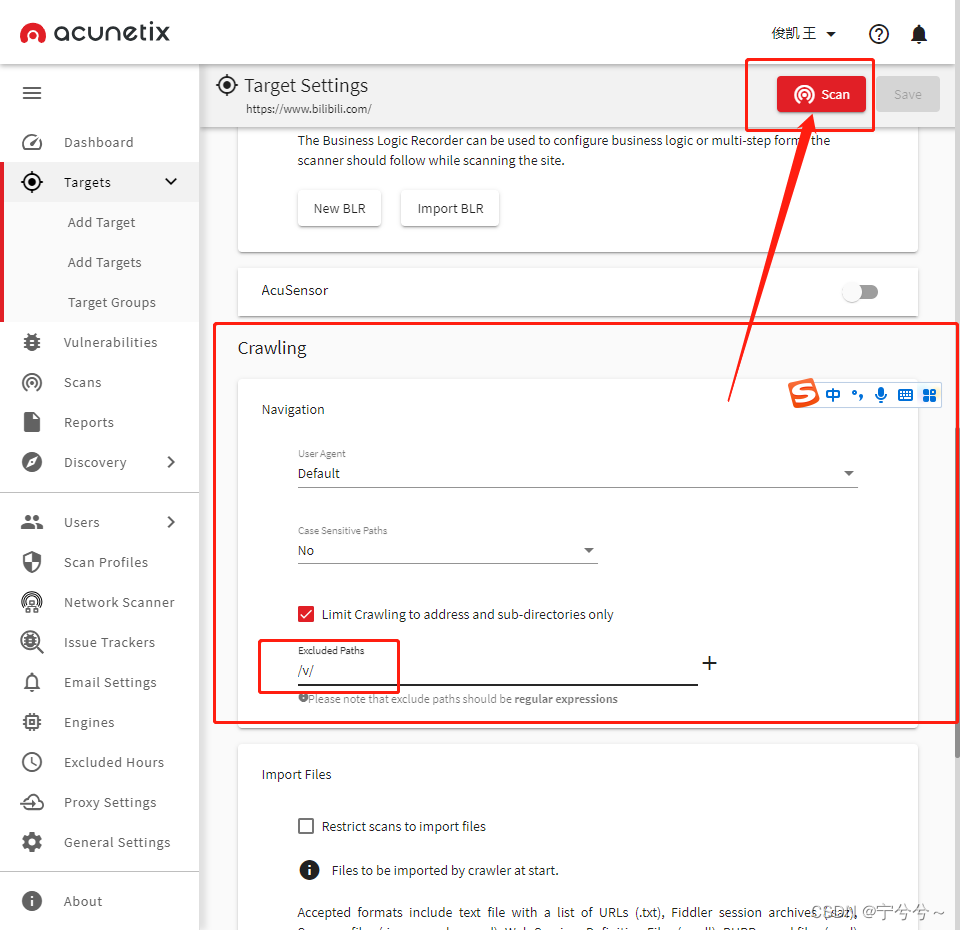Click the Excluded Paths input field

coord(497,671)
